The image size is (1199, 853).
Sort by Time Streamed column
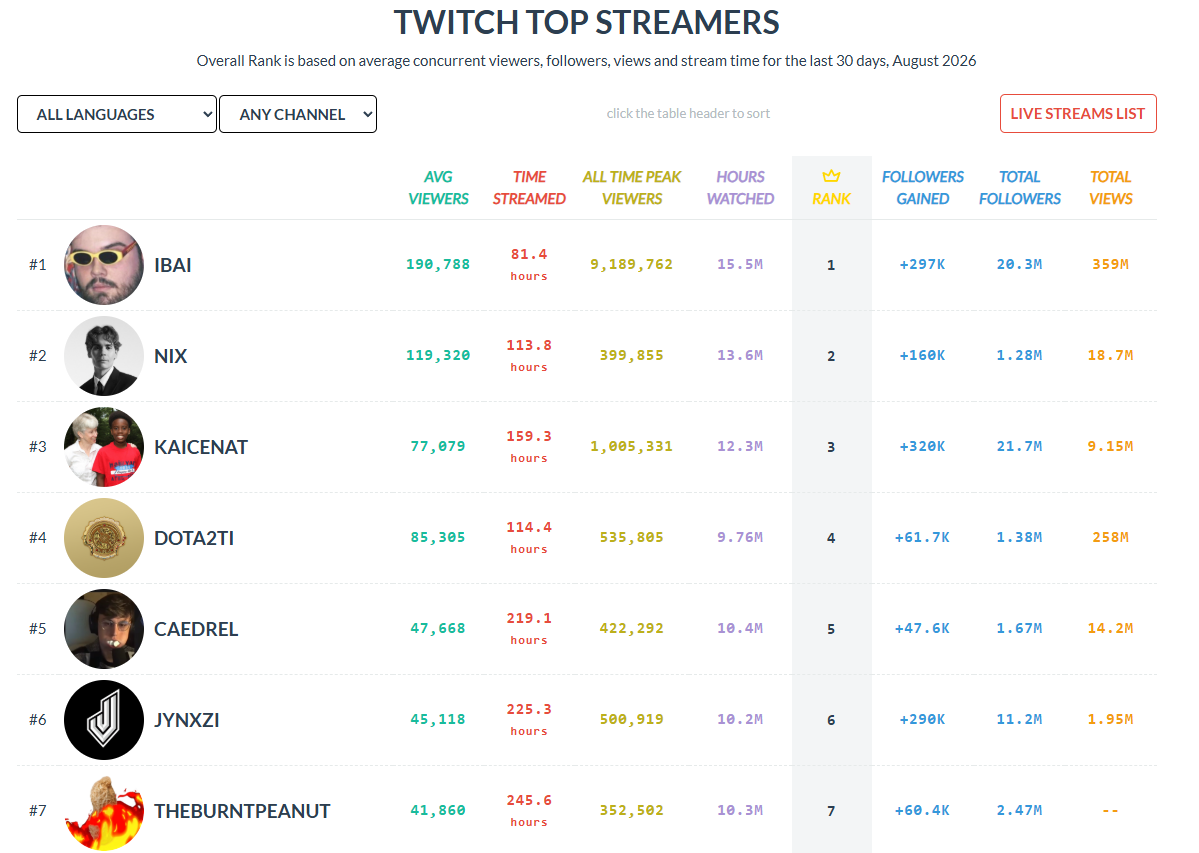pyautogui.click(x=529, y=187)
